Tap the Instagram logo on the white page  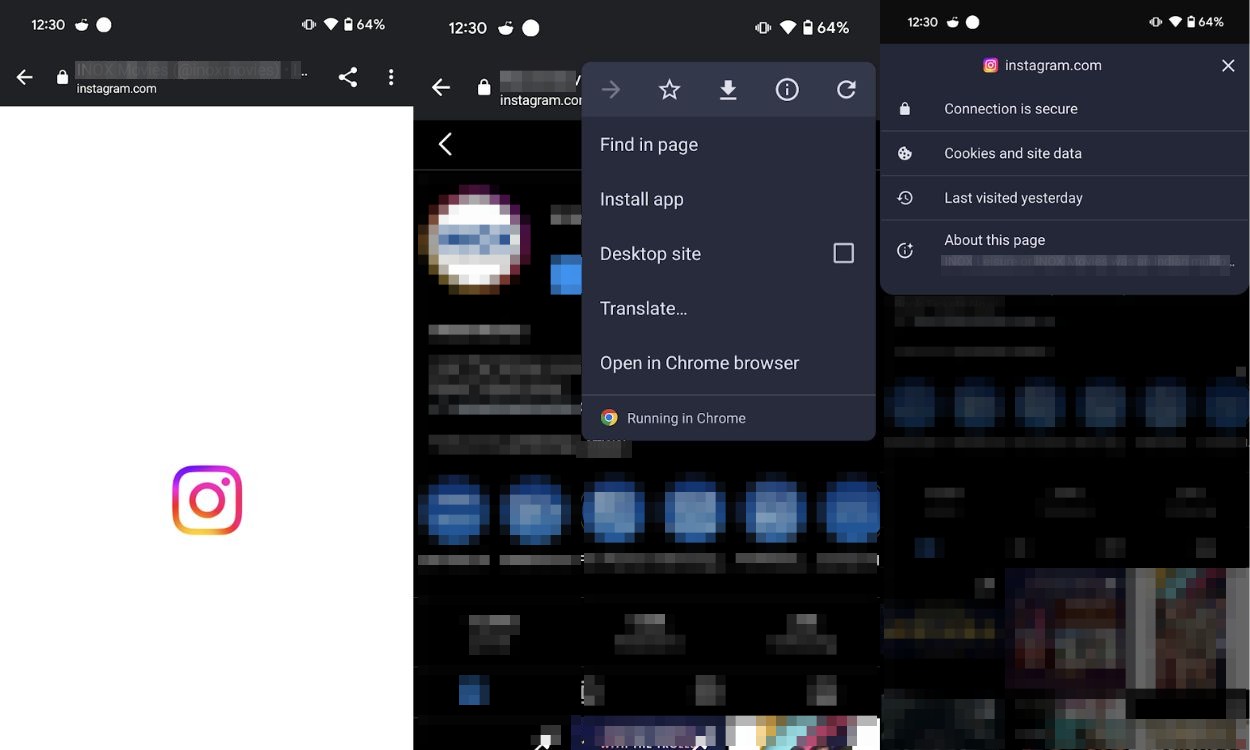click(x=207, y=499)
